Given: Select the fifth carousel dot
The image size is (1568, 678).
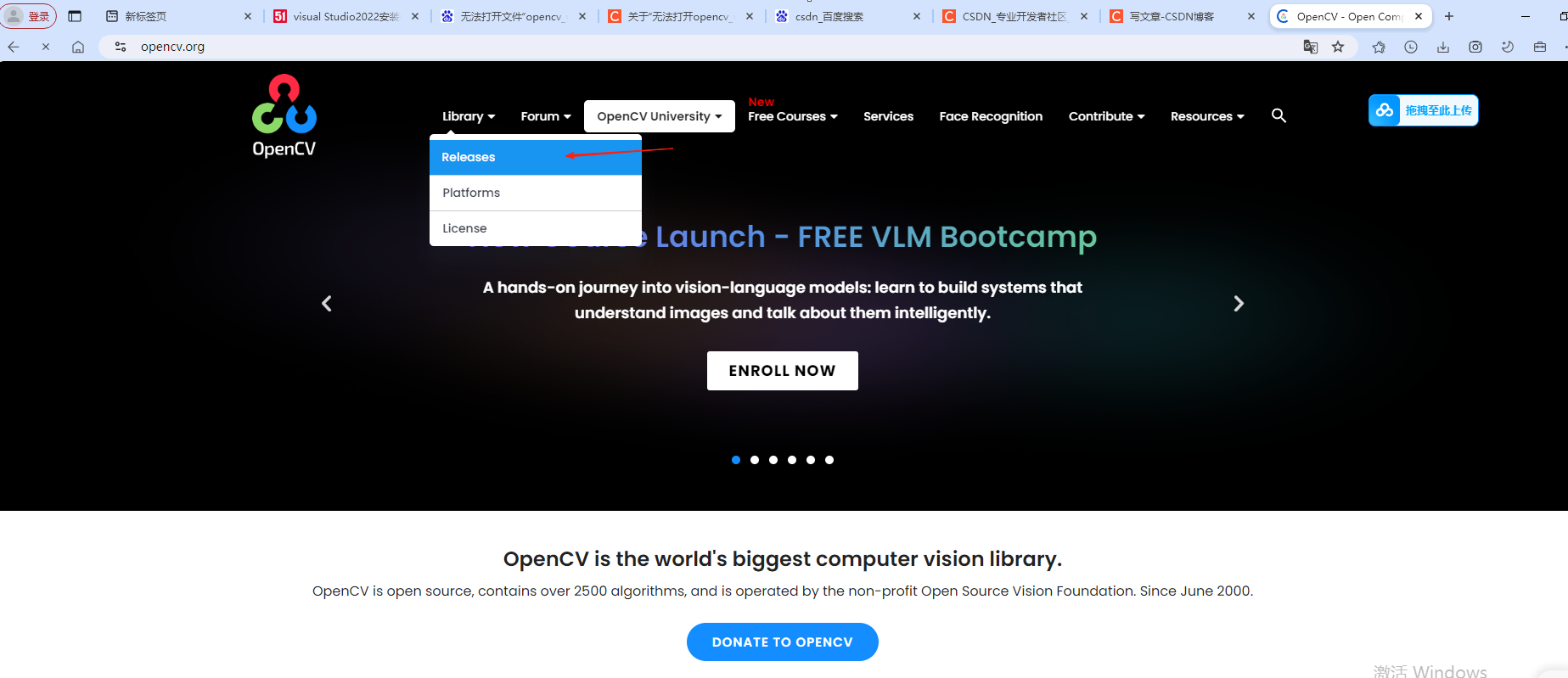Looking at the screenshot, I should pyautogui.click(x=811, y=460).
